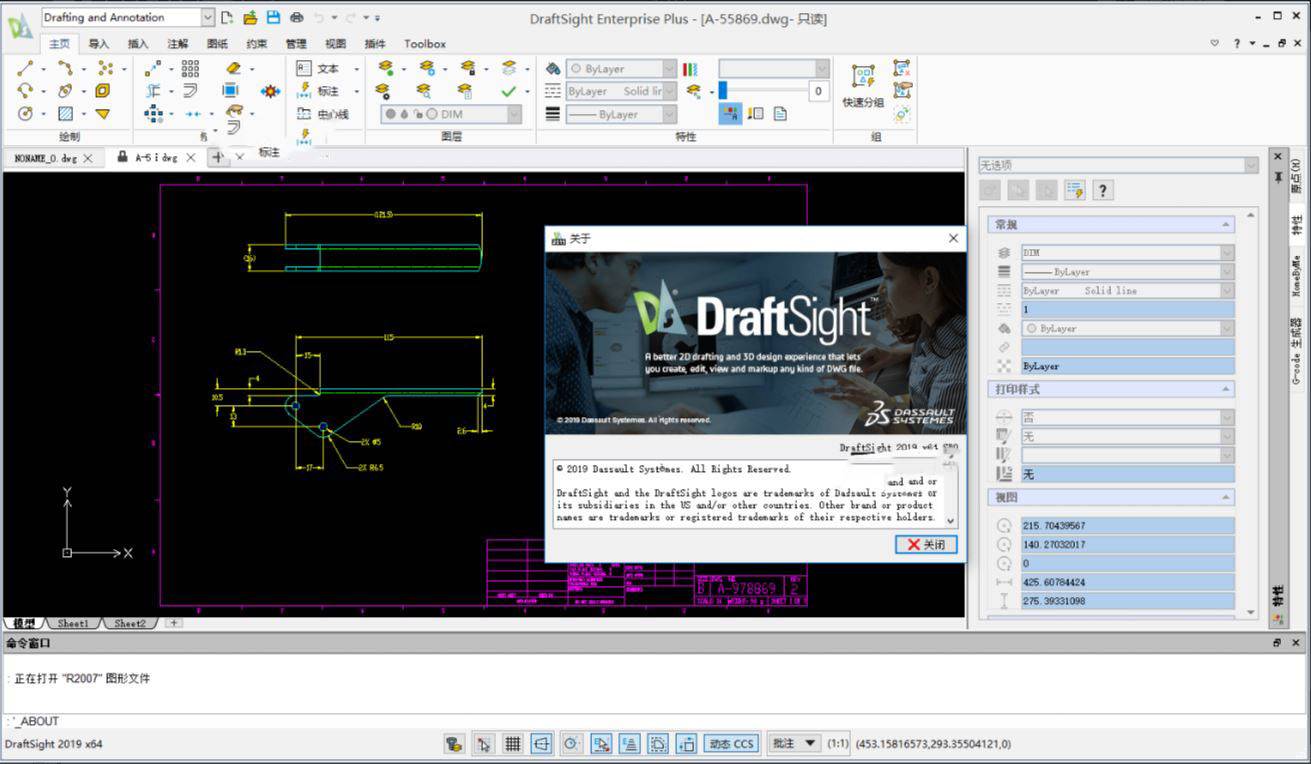Screen dimensions: 1311x764
Task: Open the Toolbox ribbon tab
Action: [x=425, y=43]
